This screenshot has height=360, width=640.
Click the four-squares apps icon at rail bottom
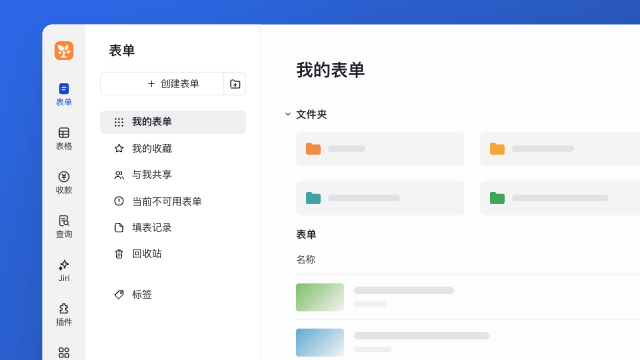(64, 352)
